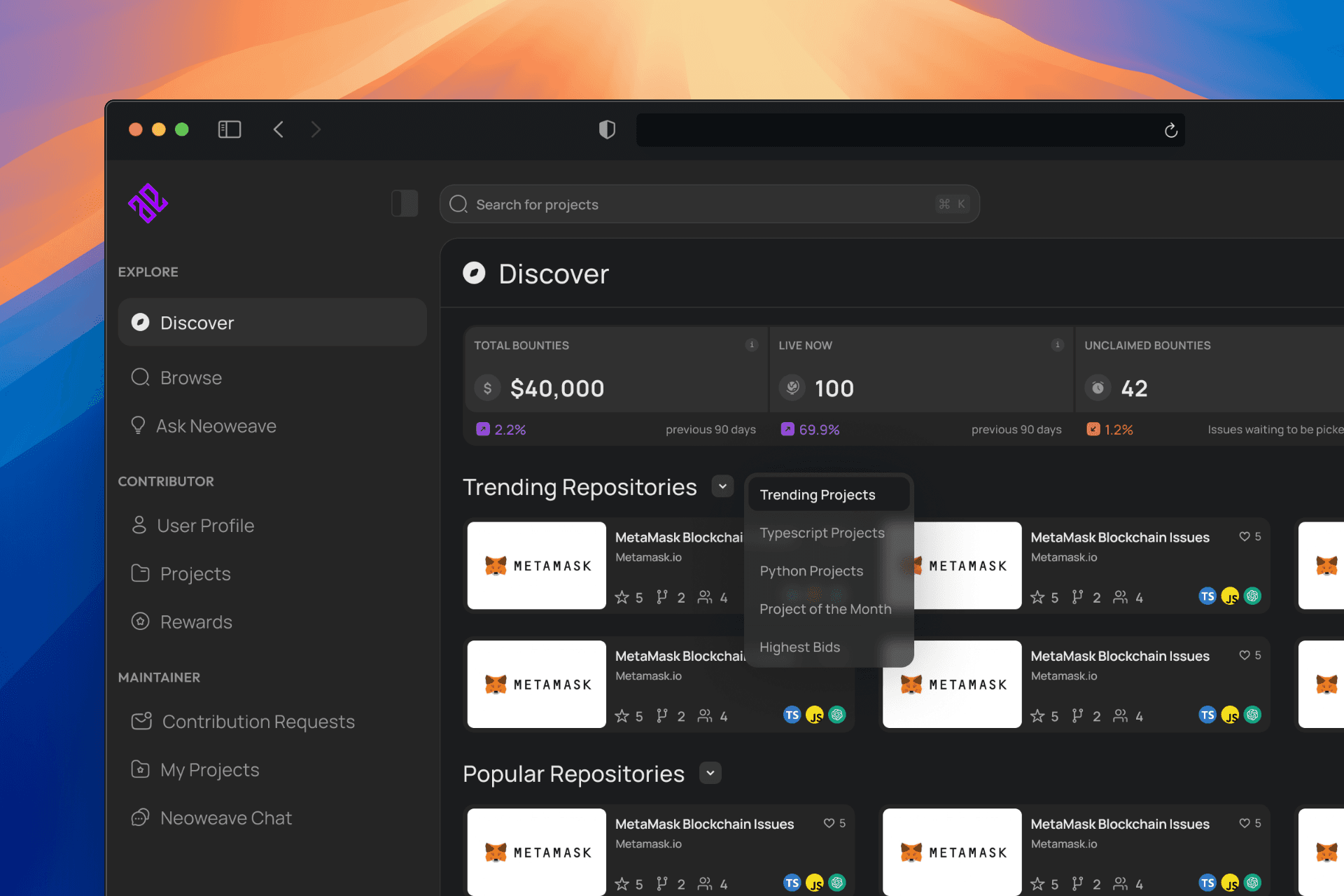1344x896 pixels.
Task: Open Ask Neoweave in sidebar
Action: point(216,426)
